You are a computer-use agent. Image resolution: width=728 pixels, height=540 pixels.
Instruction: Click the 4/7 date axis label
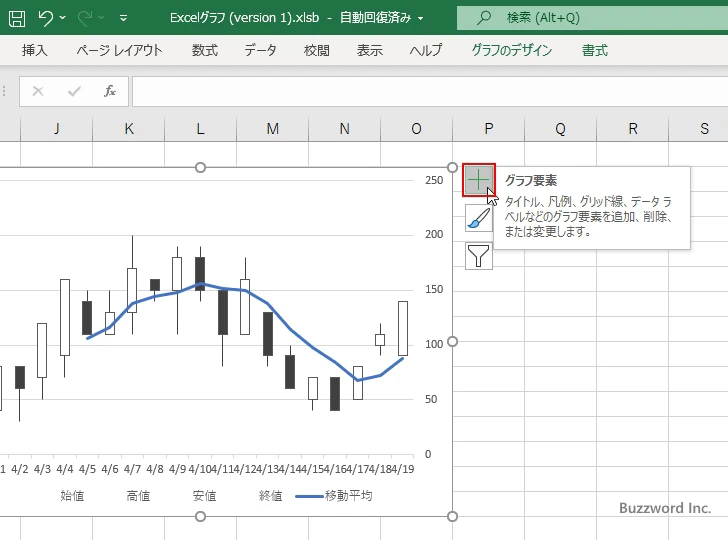coord(132,469)
